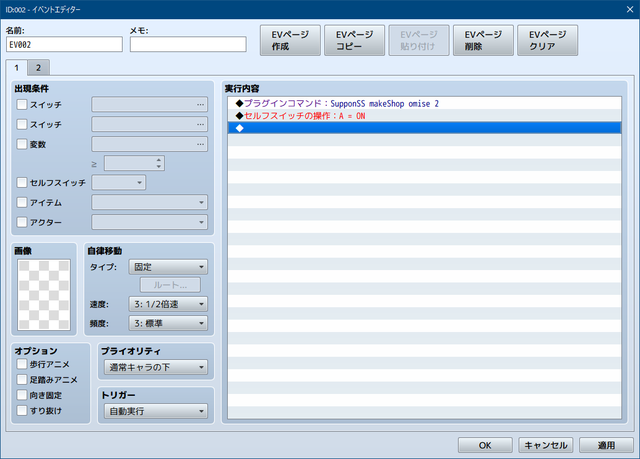Click the 変数 value stepper arrows
640x459 pixels.
(x=159, y=163)
